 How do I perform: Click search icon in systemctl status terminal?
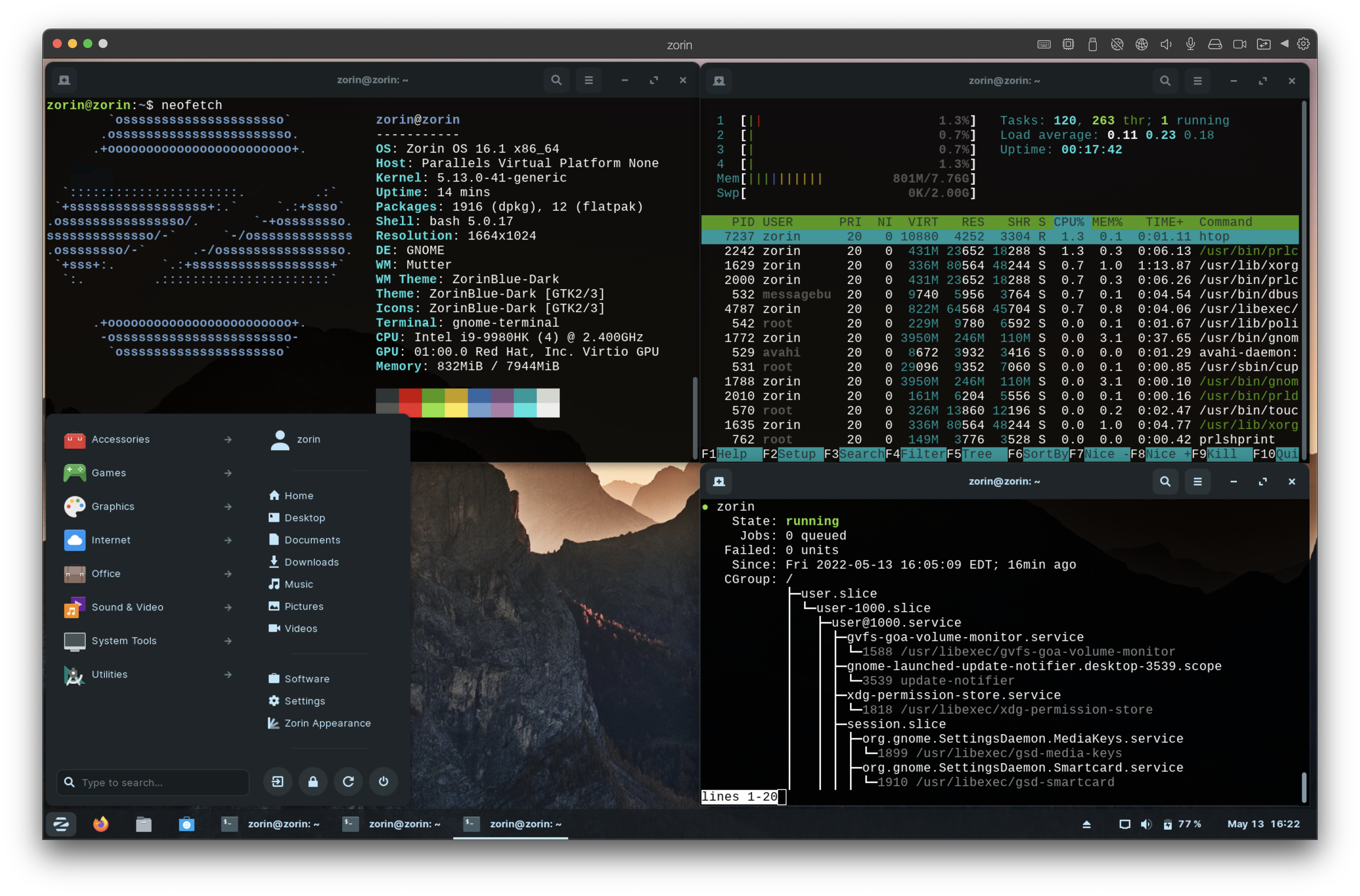[1165, 481]
